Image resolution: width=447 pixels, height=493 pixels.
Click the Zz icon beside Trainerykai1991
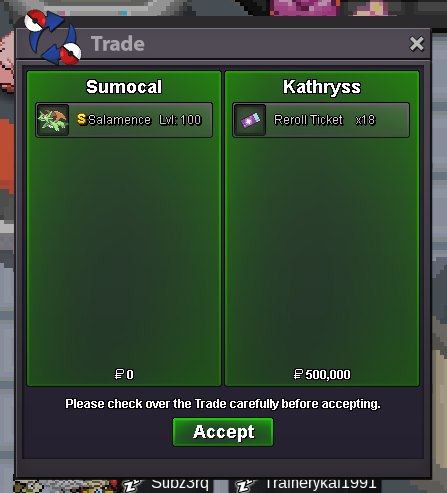(245, 486)
